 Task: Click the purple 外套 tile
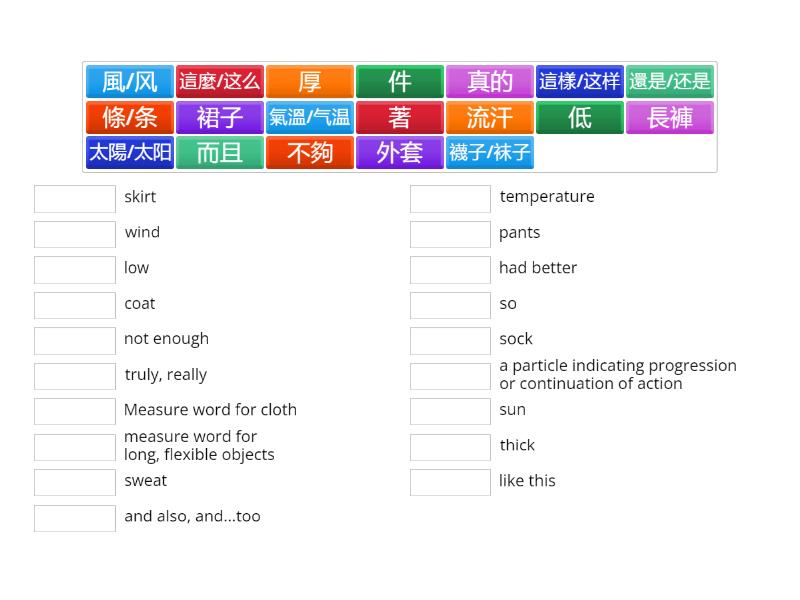click(x=400, y=153)
